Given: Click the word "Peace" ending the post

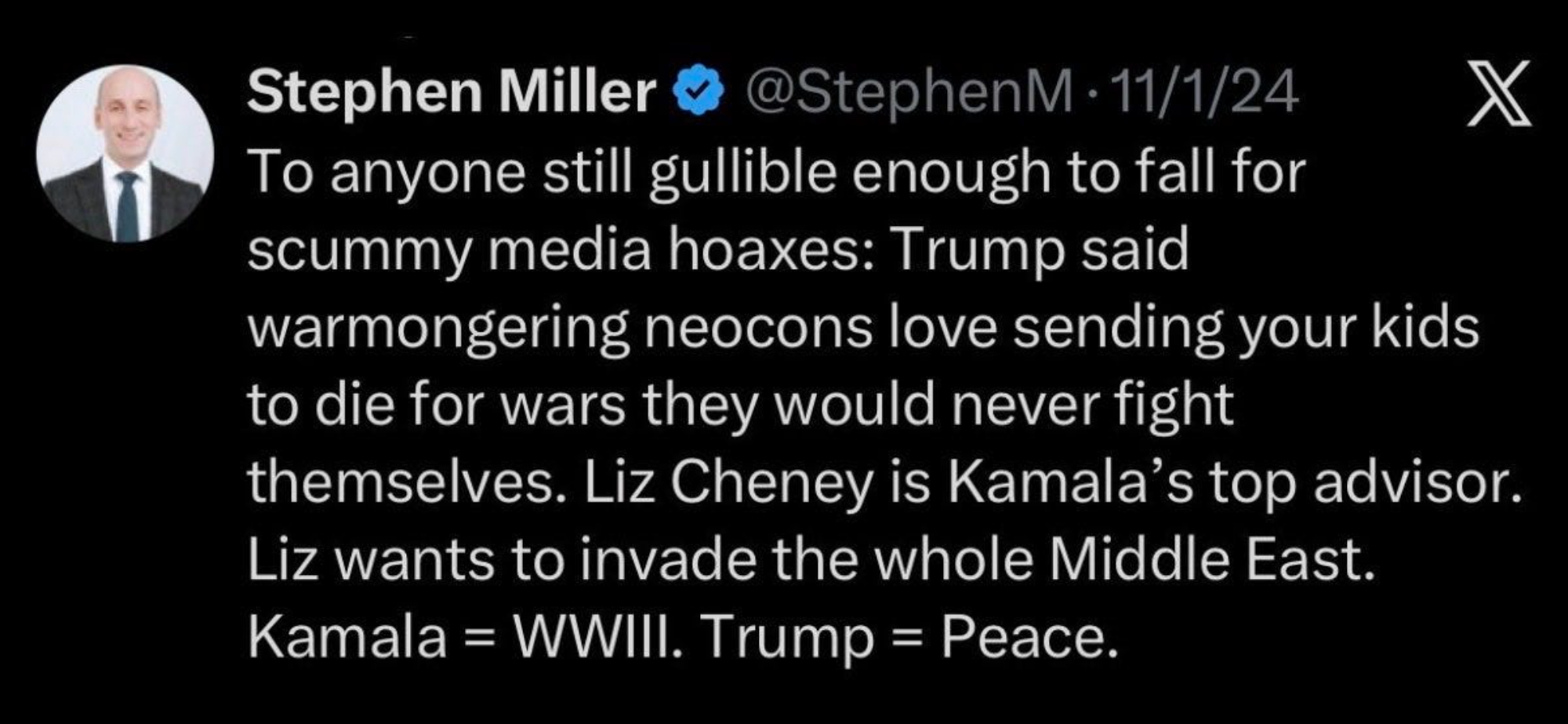Looking at the screenshot, I should pyautogui.click(x=1027, y=637).
